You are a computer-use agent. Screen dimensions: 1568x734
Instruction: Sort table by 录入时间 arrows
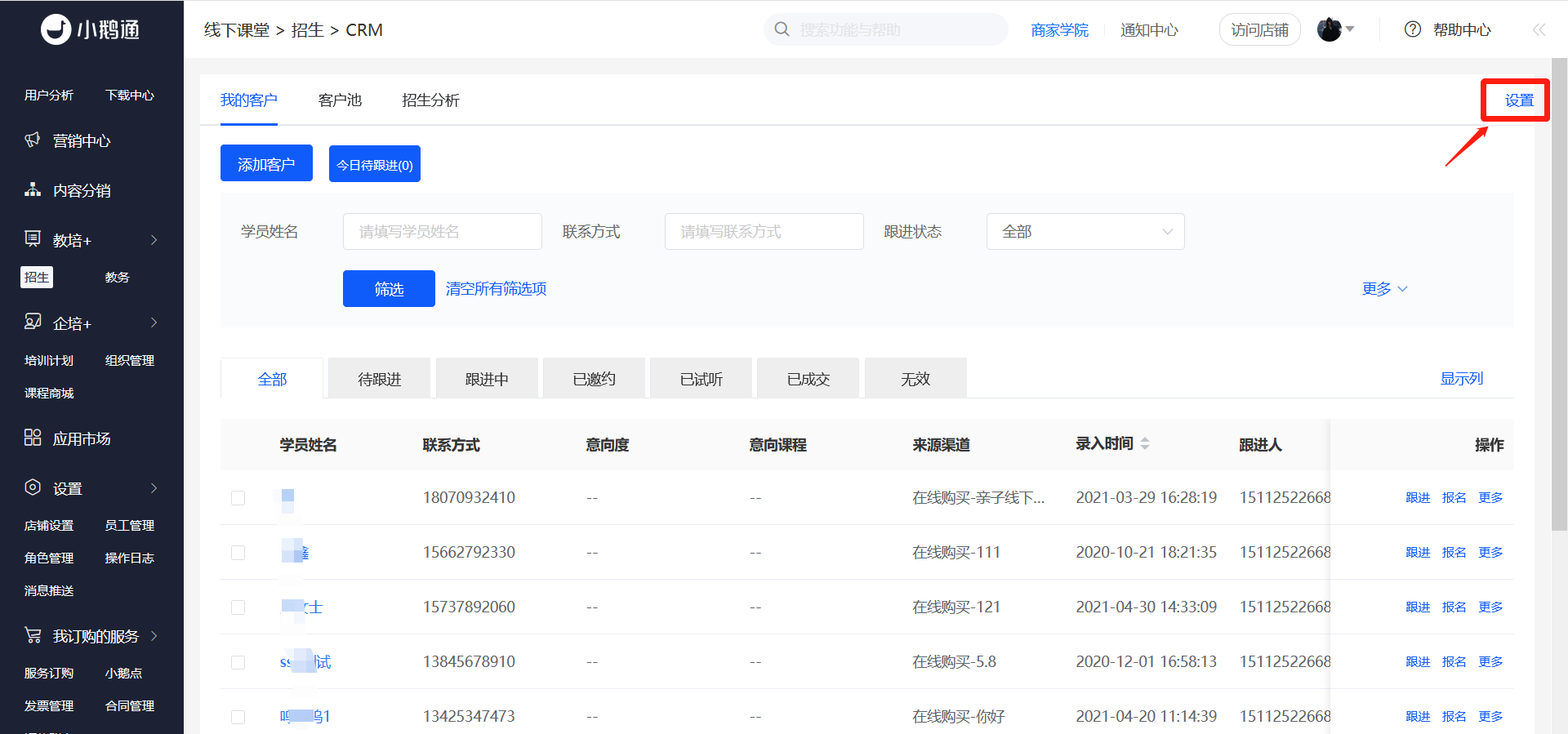pyautogui.click(x=1145, y=443)
